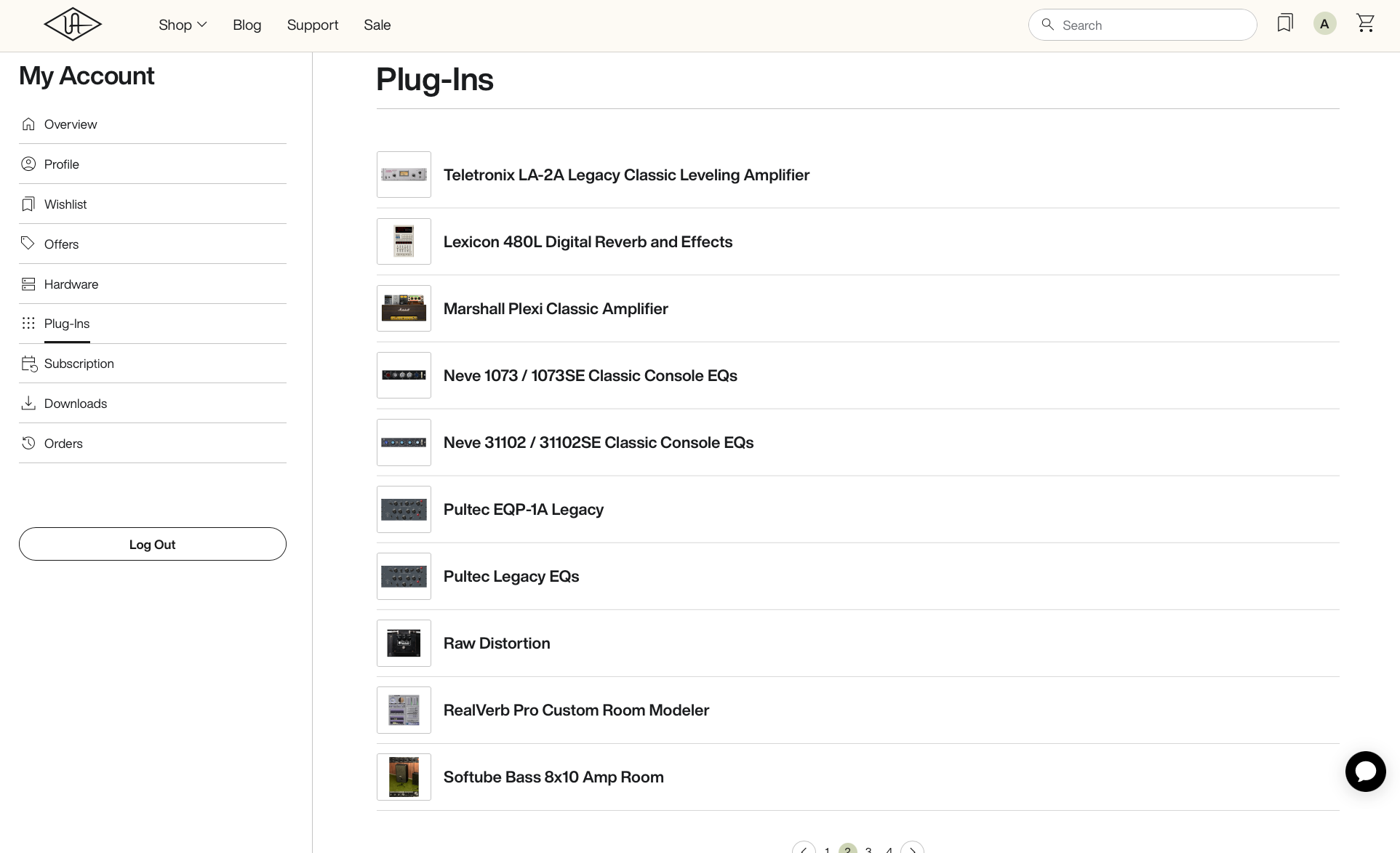Open the shopping cart icon
Viewport: 1400px width, 853px height.
1365,23
